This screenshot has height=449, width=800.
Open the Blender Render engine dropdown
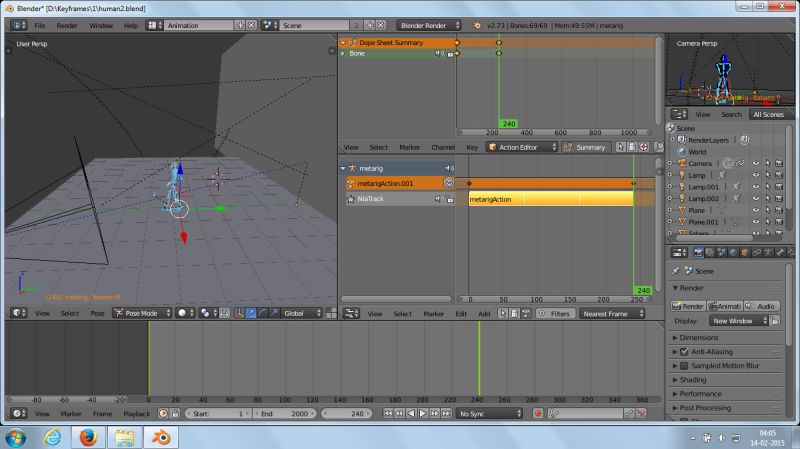click(x=429, y=25)
